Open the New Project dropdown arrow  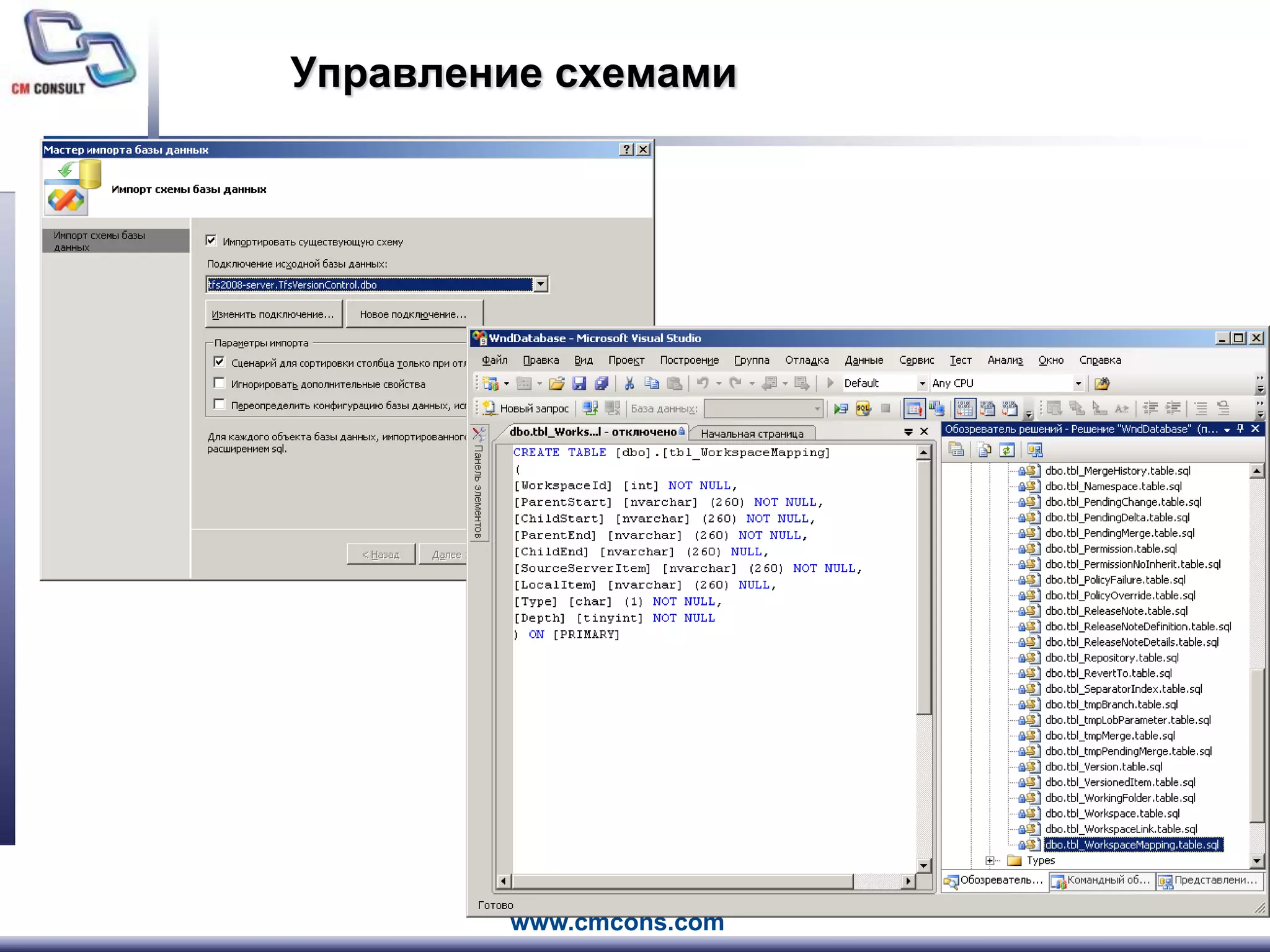pos(506,384)
